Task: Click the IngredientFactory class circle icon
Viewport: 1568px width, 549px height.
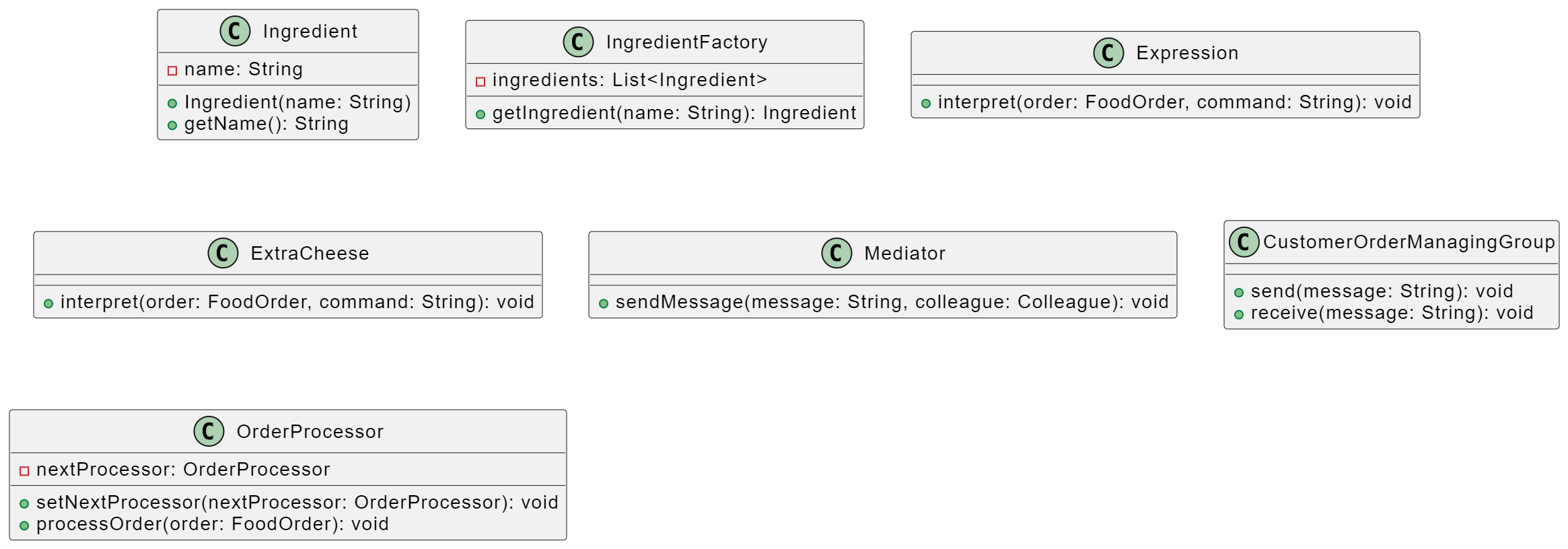Action: (578, 42)
